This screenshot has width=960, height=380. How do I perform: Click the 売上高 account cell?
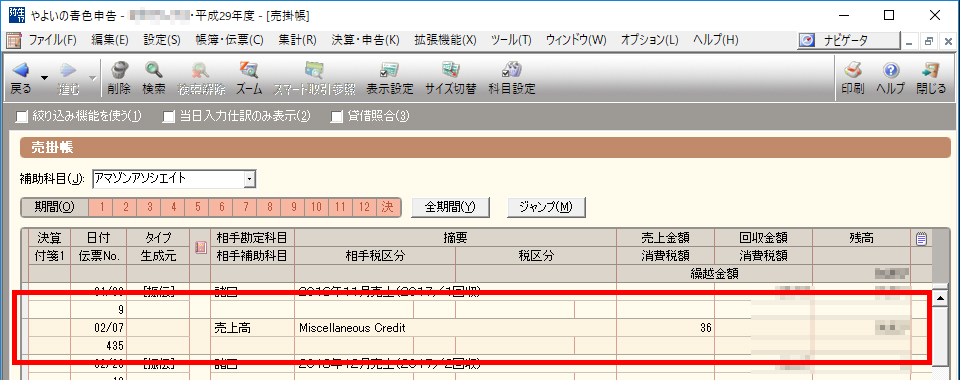click(x=252, y=328)
